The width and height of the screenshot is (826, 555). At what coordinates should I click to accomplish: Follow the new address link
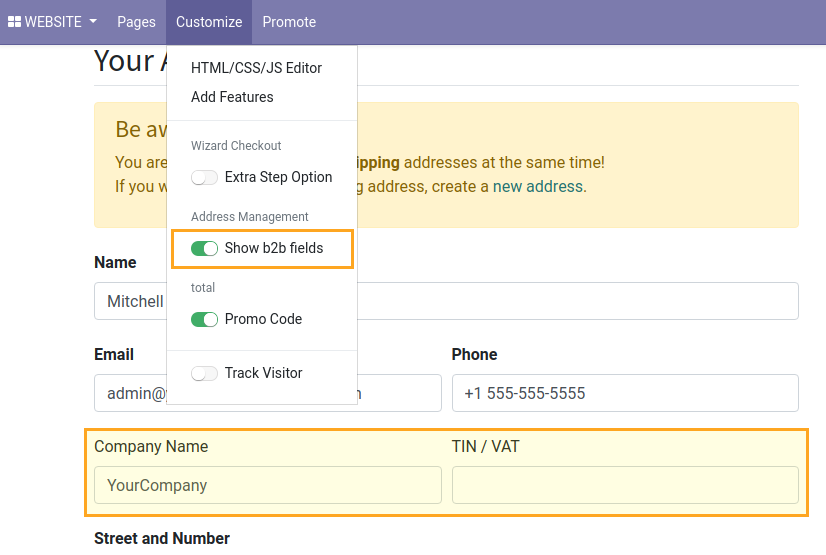coord(538,186)
